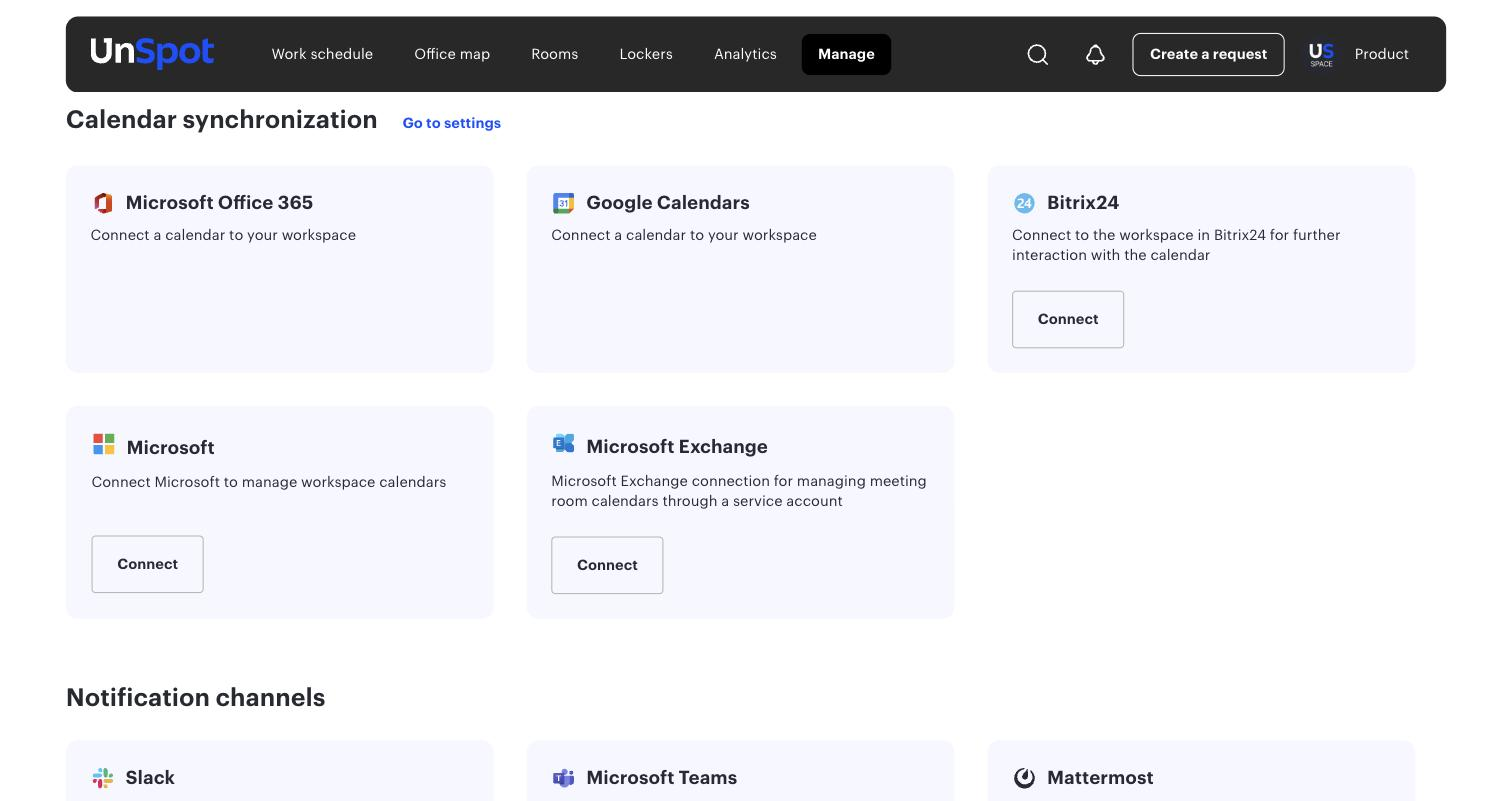Viewport: 1512px width, 801px height.
Task: Click the Notification channels heading
Action: (196, 698)
